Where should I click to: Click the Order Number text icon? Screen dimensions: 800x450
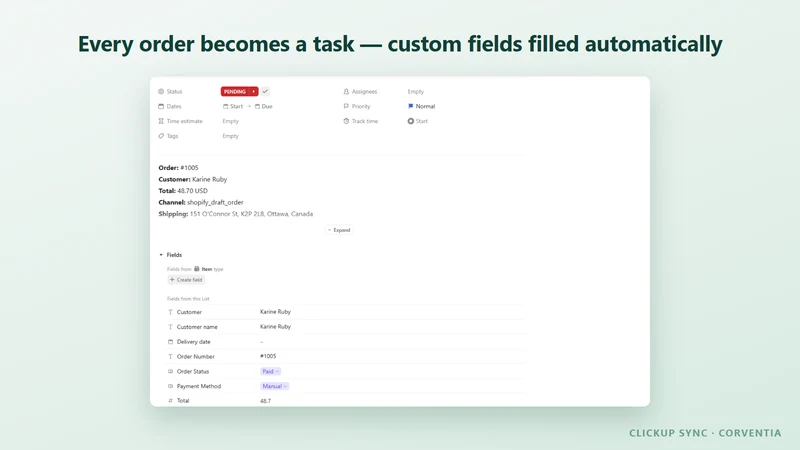point(170,356)
